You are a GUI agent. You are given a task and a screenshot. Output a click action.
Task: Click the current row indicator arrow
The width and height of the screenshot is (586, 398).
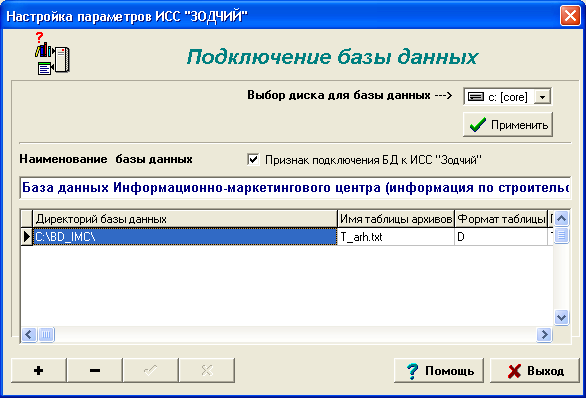[x=27, y=237]
